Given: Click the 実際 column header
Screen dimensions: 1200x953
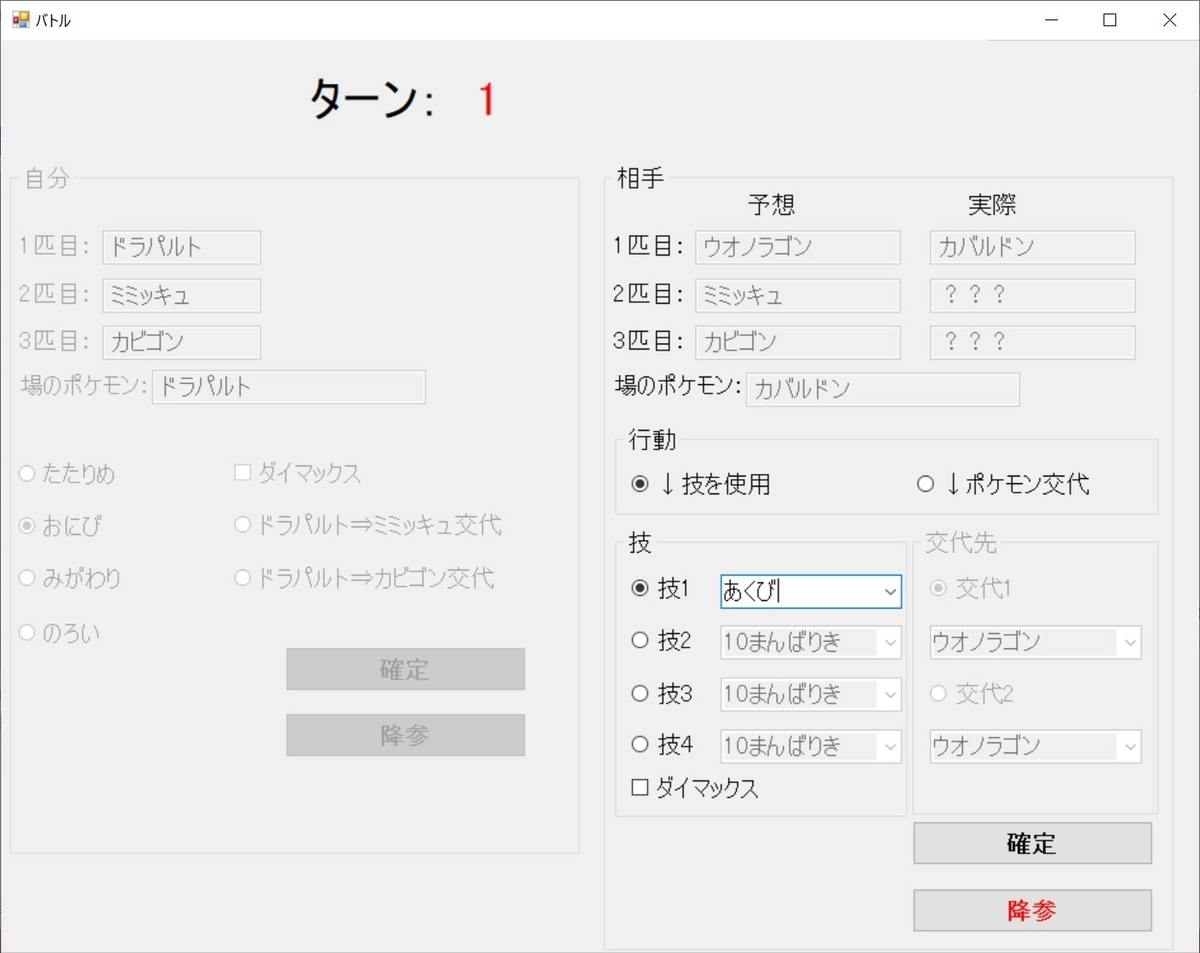Looking at the screenshot, I should coord(991,205).
